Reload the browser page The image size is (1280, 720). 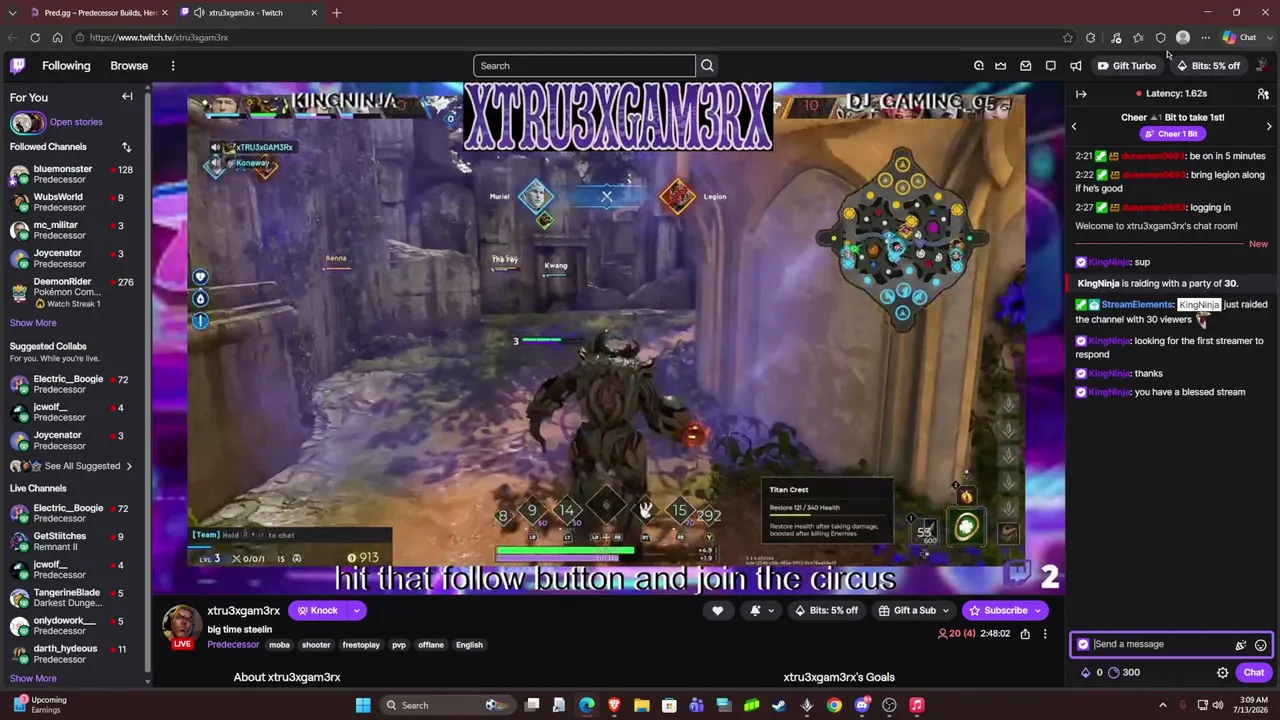pyautogui.click(x=35, y=38)
